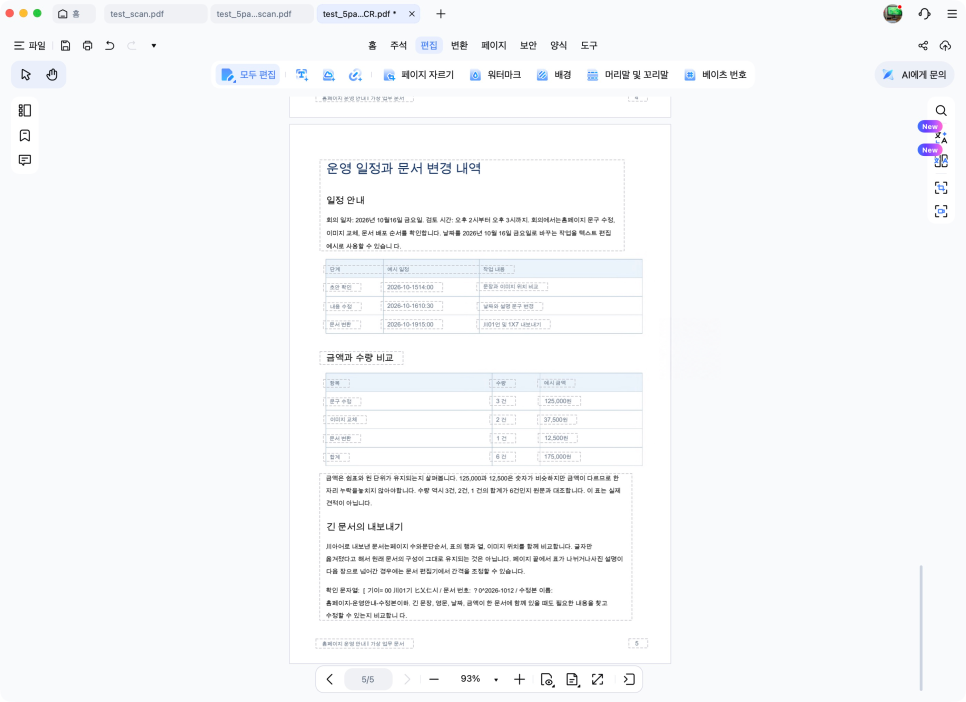Click the headset support icon
The height and width of the screenshot is (702, 966).
click(x=924, y=14)
